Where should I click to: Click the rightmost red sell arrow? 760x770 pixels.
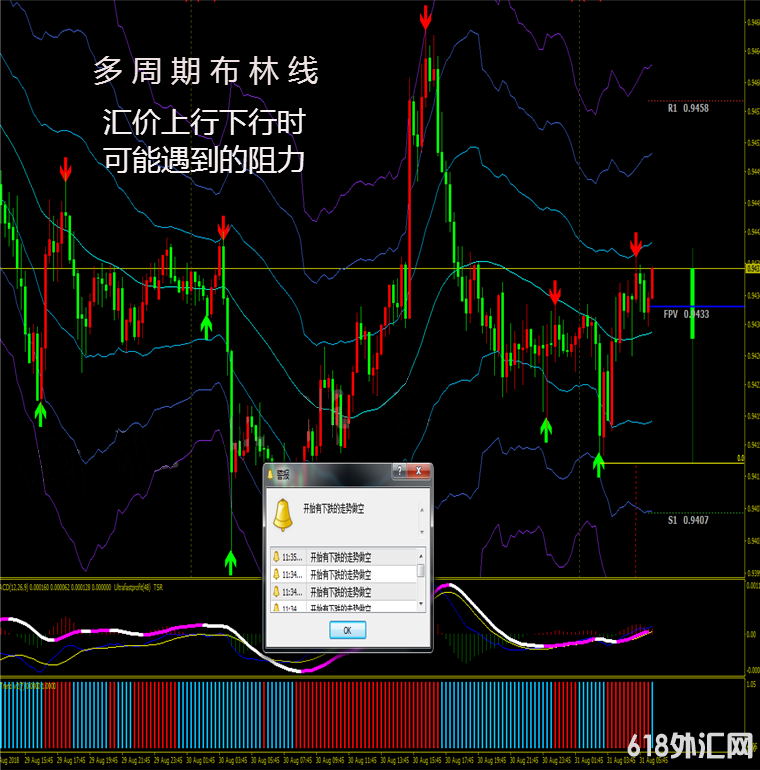coord(636,243)
